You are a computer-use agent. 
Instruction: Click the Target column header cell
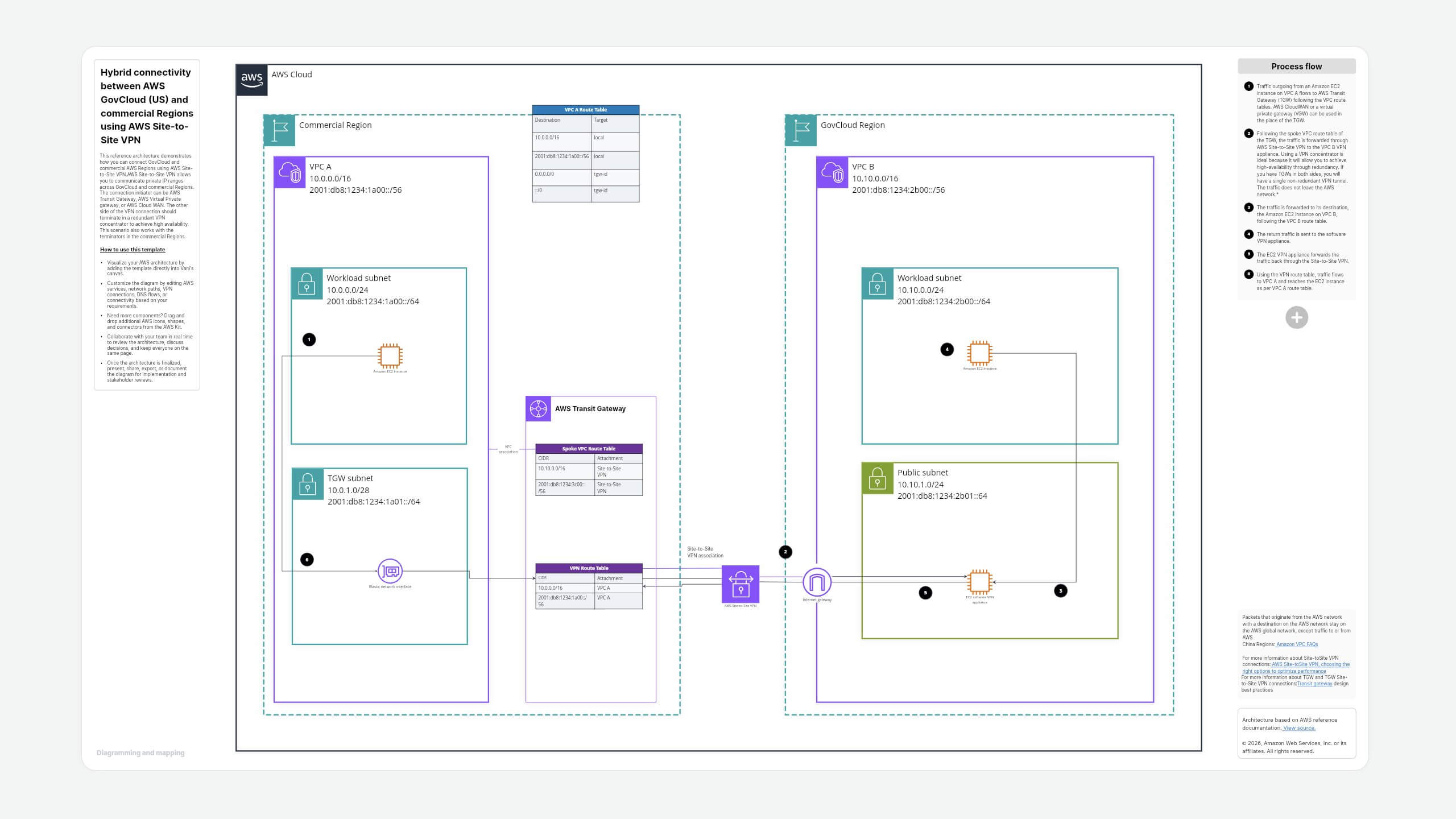(615, 123)
